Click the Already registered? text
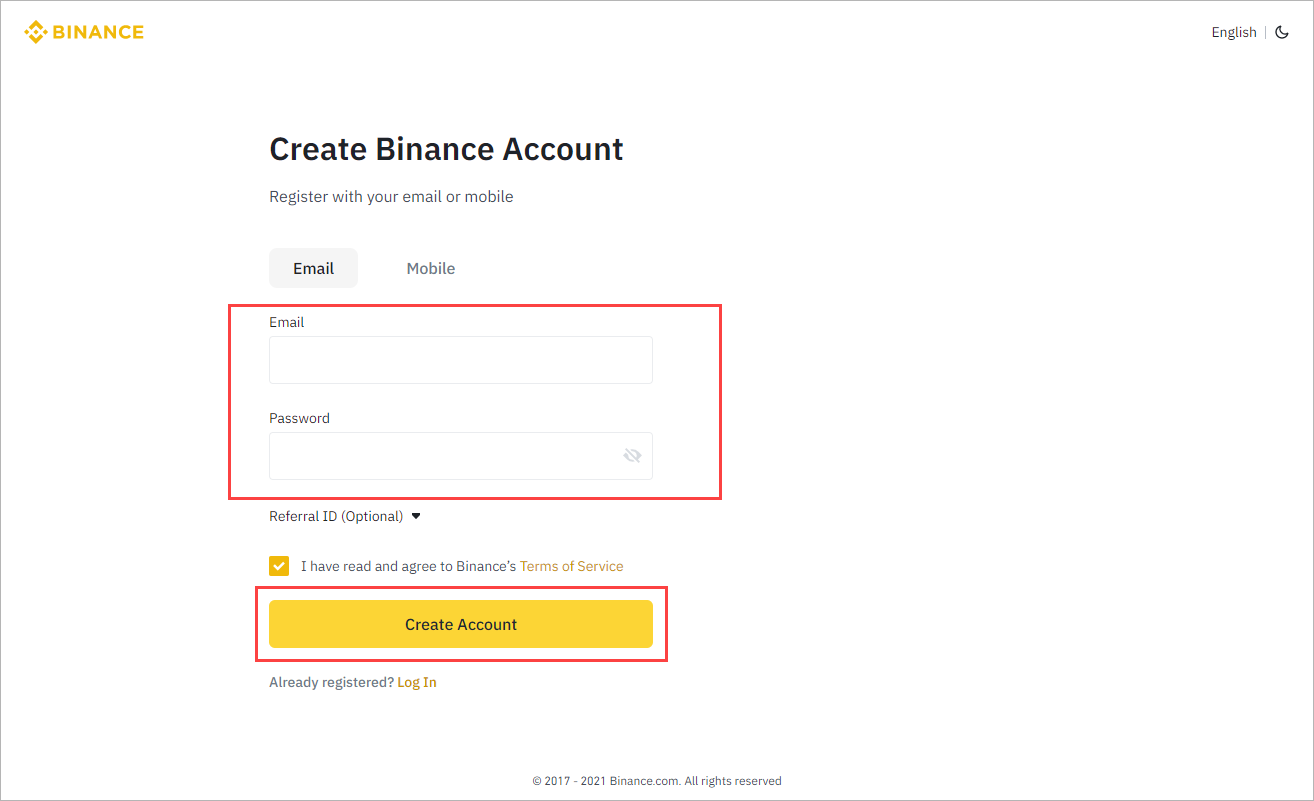 [x=331, y=682]
